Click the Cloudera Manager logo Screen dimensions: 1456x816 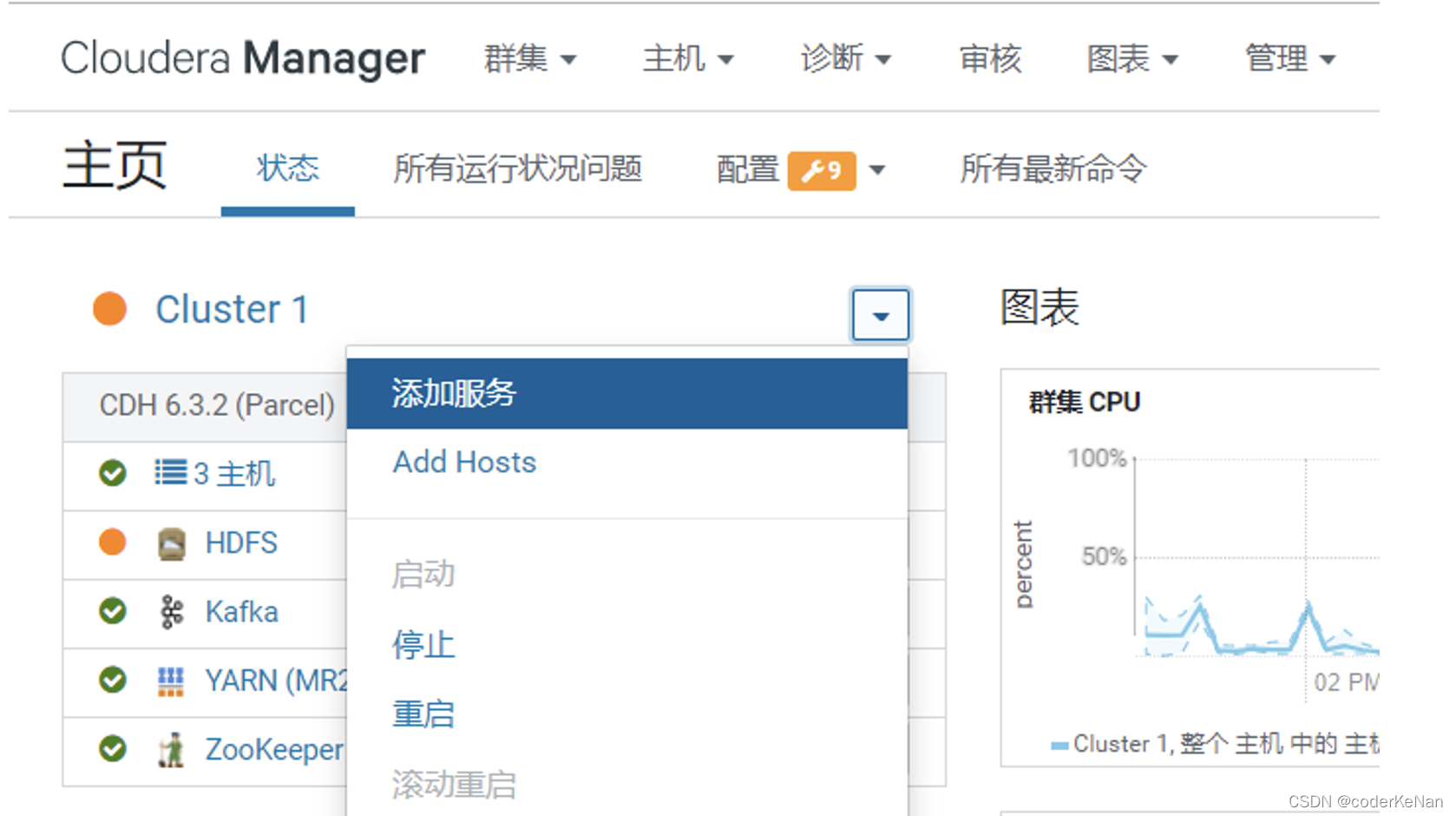click(243, 59)
